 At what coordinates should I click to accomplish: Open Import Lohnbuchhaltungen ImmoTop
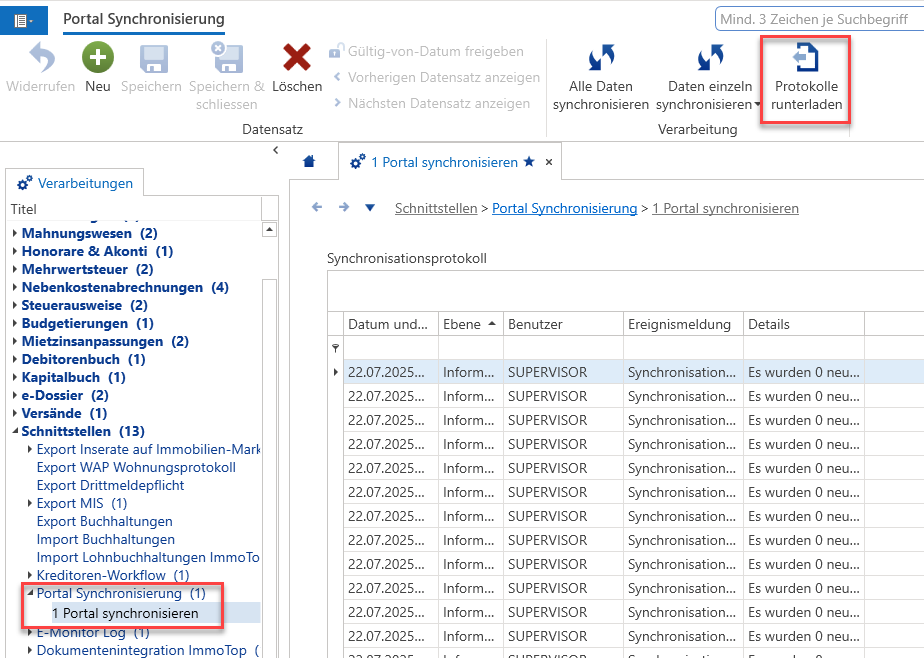[x=148, y=557]
